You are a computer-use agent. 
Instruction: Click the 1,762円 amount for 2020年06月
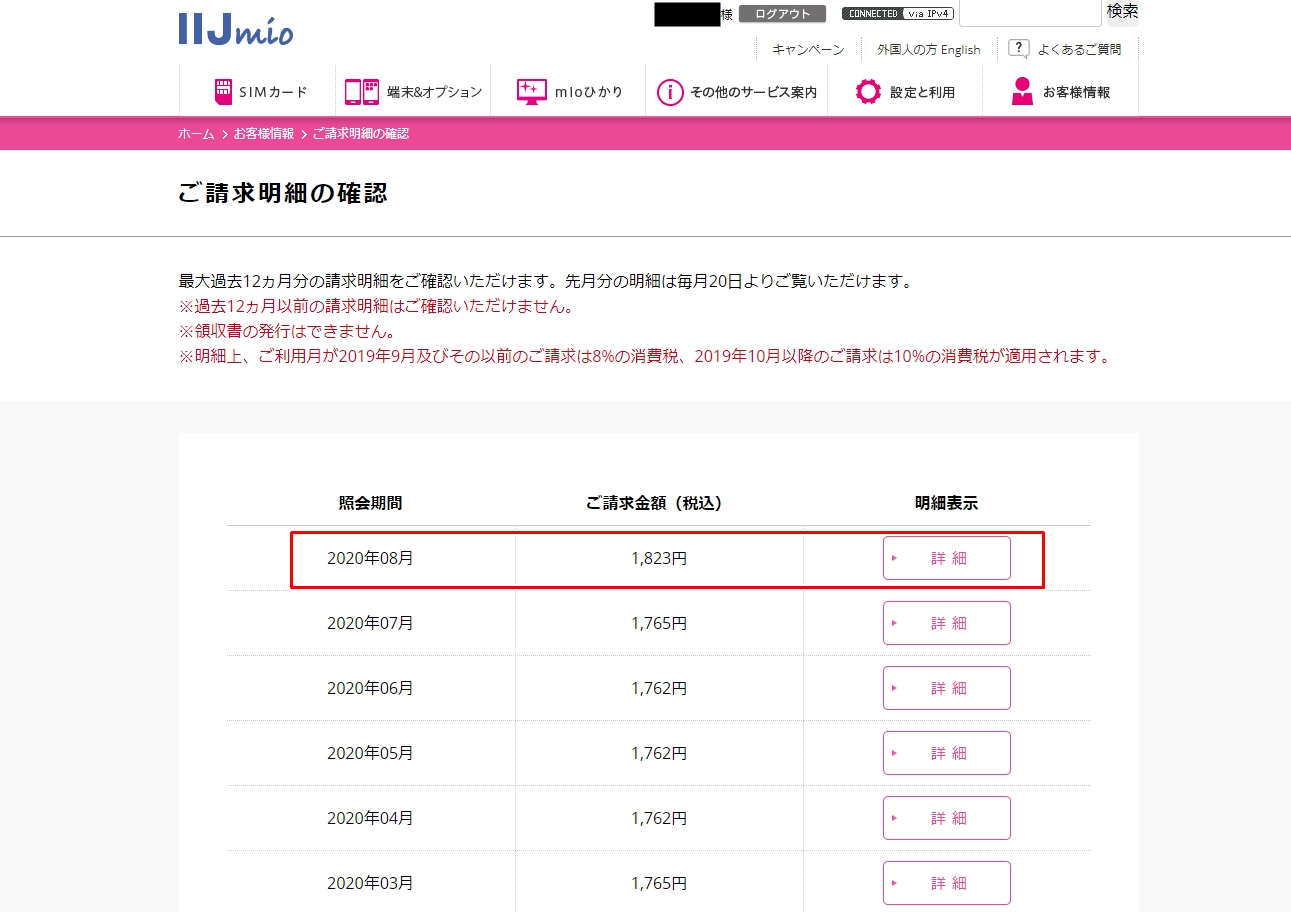tap(659, 688)
